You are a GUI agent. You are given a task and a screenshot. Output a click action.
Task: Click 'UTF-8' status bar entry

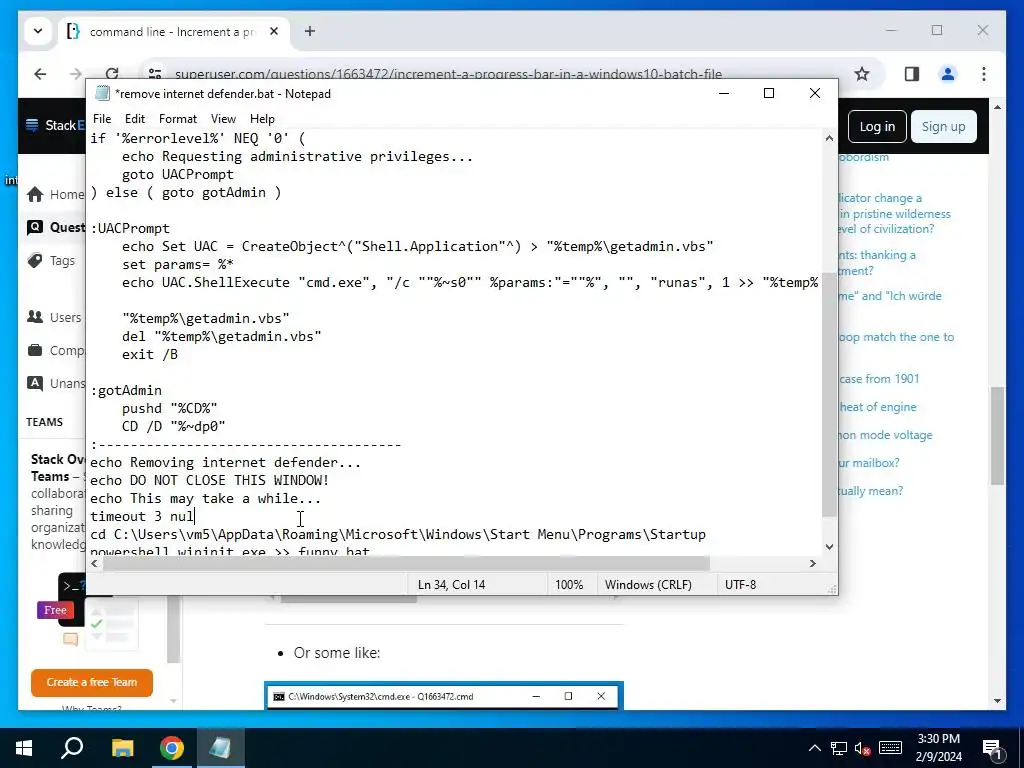pos(741,584)
